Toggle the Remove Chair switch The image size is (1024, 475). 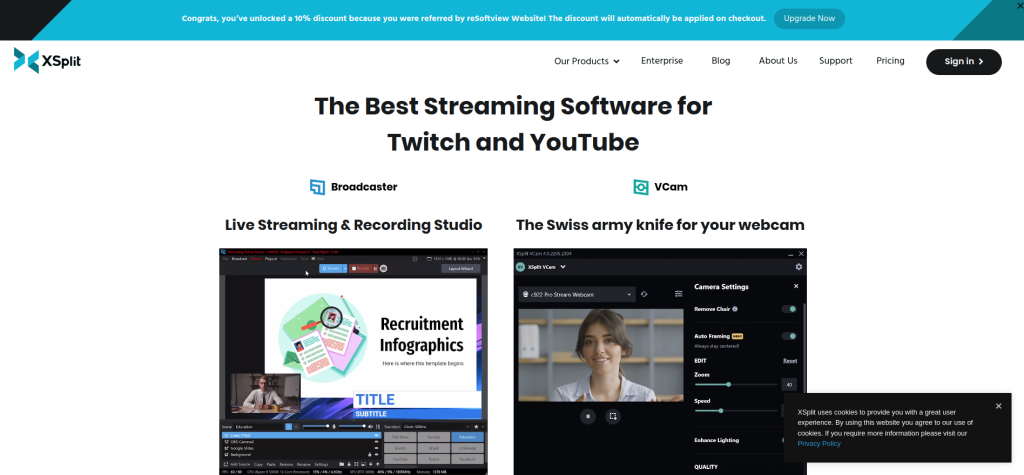(789, 309)
